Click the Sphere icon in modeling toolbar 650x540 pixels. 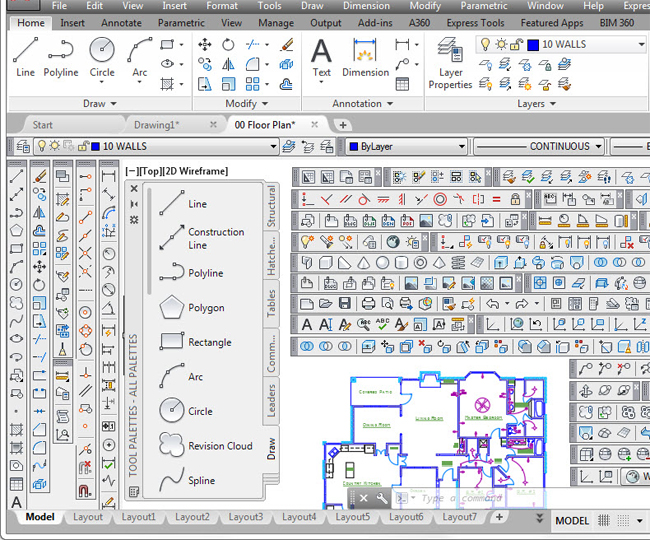pyautogui.click(x=383, y=262)
